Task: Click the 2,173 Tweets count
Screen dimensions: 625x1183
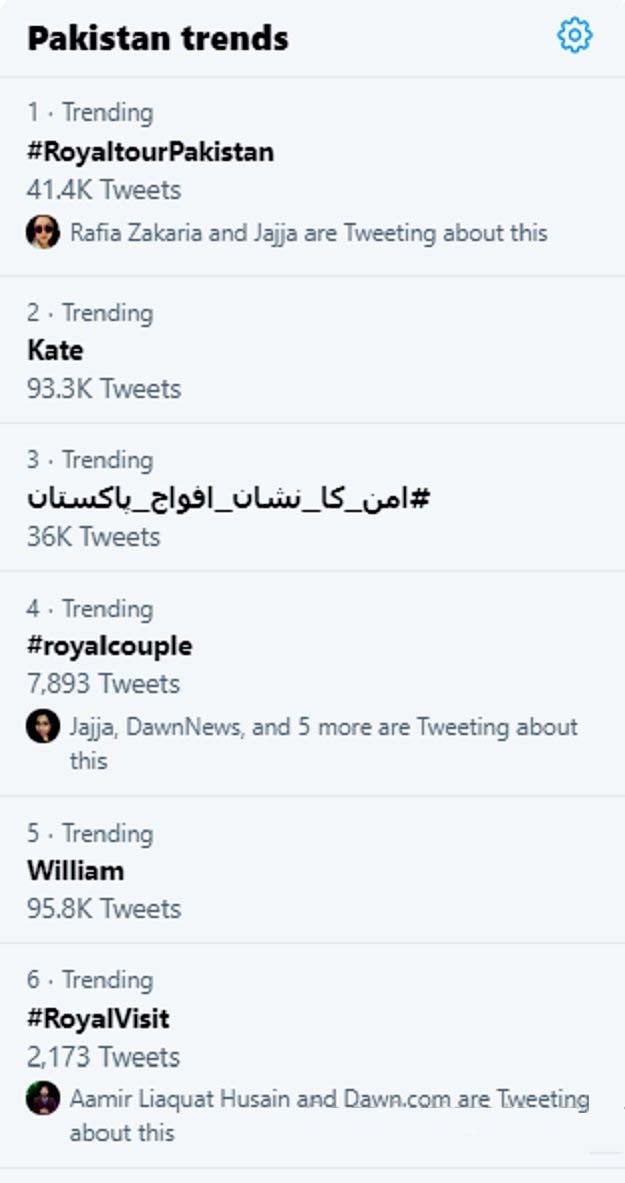Action: tap(104, 1057)
